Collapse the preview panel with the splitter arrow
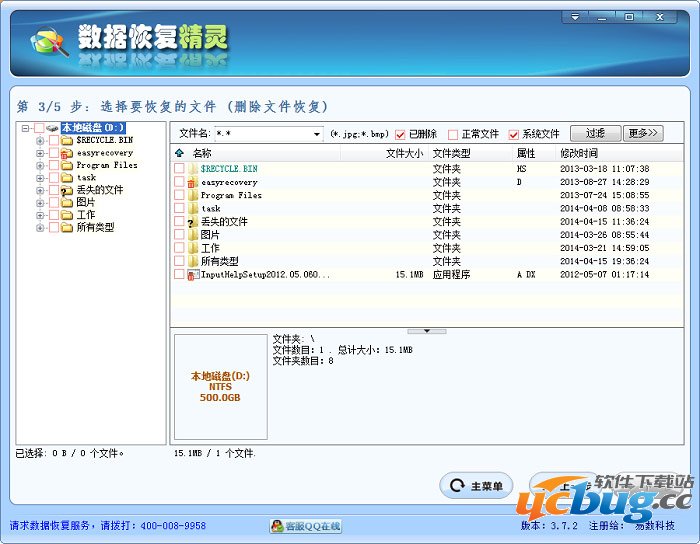Image resolution: width=700 pixels, height=544 pixels. (427, 331)
